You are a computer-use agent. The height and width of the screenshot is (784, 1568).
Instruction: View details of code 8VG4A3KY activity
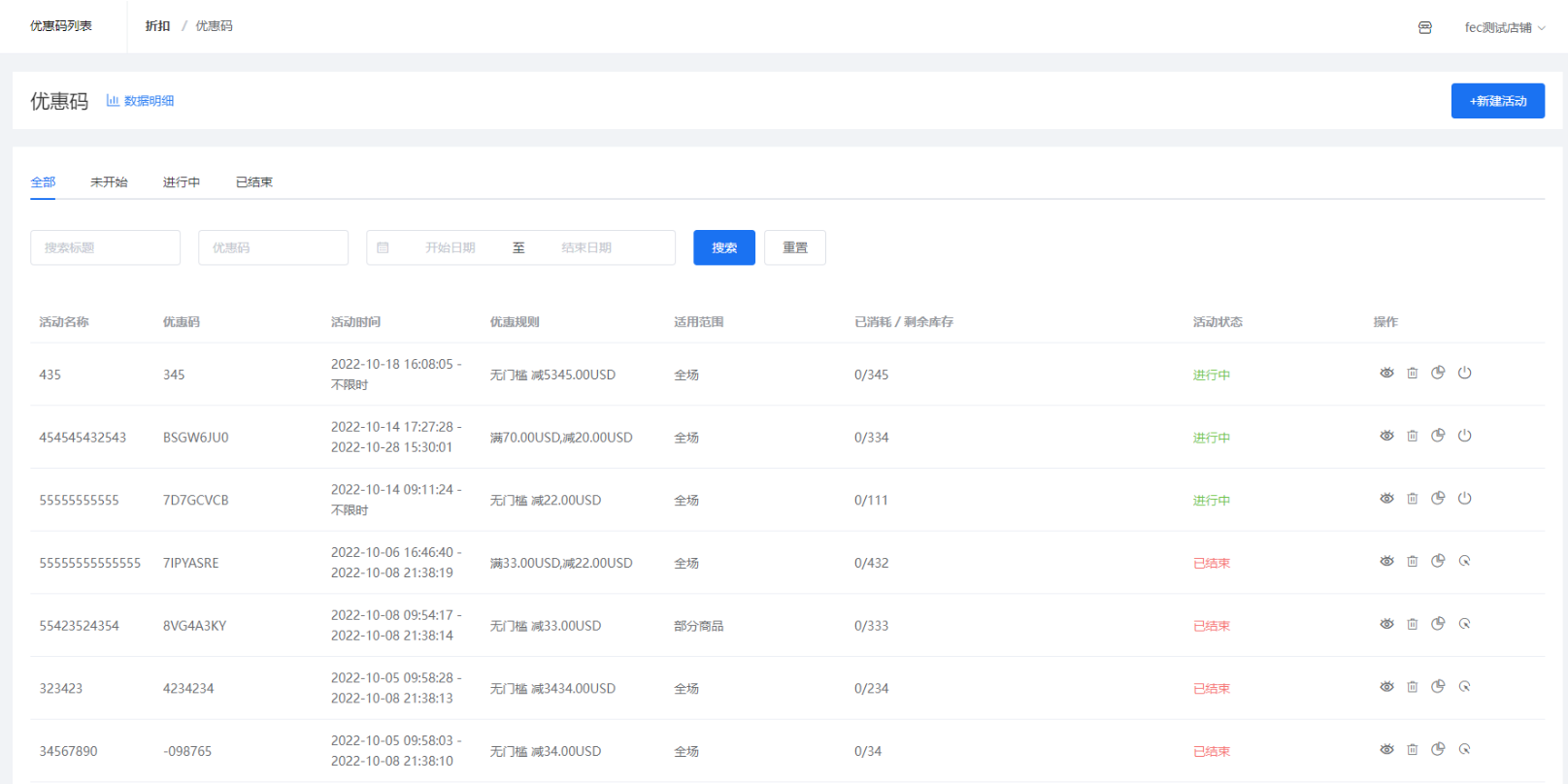tap(1386, 625)
